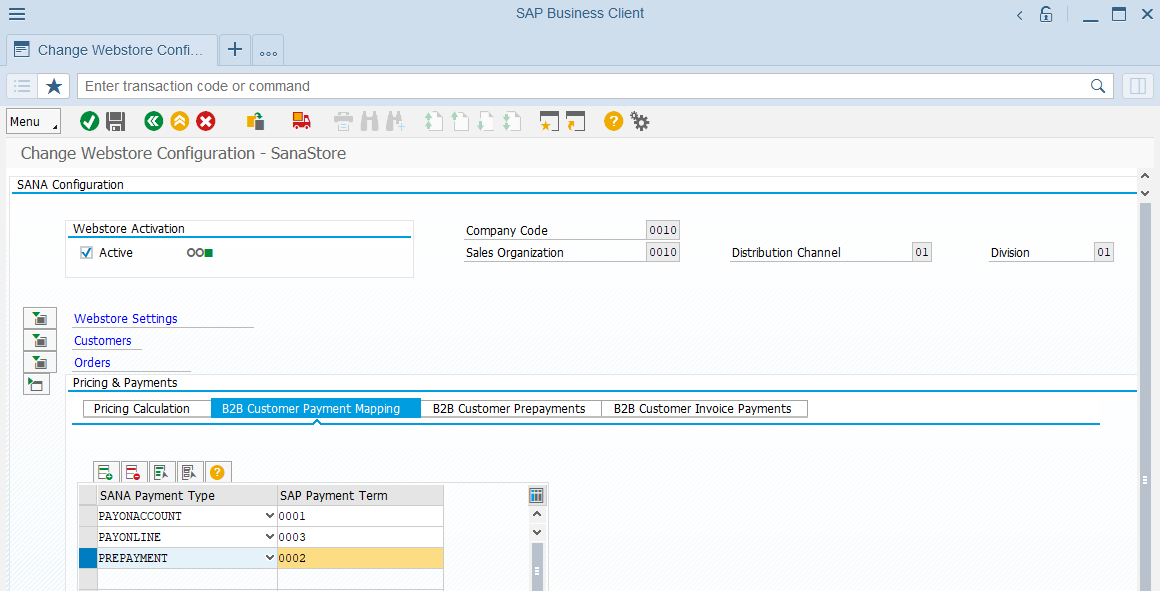Image resolution: width=1160 pixels, height=591 pixels.
Task: Select the PAYONLINE row selector
Action: [x=87, y=537]
